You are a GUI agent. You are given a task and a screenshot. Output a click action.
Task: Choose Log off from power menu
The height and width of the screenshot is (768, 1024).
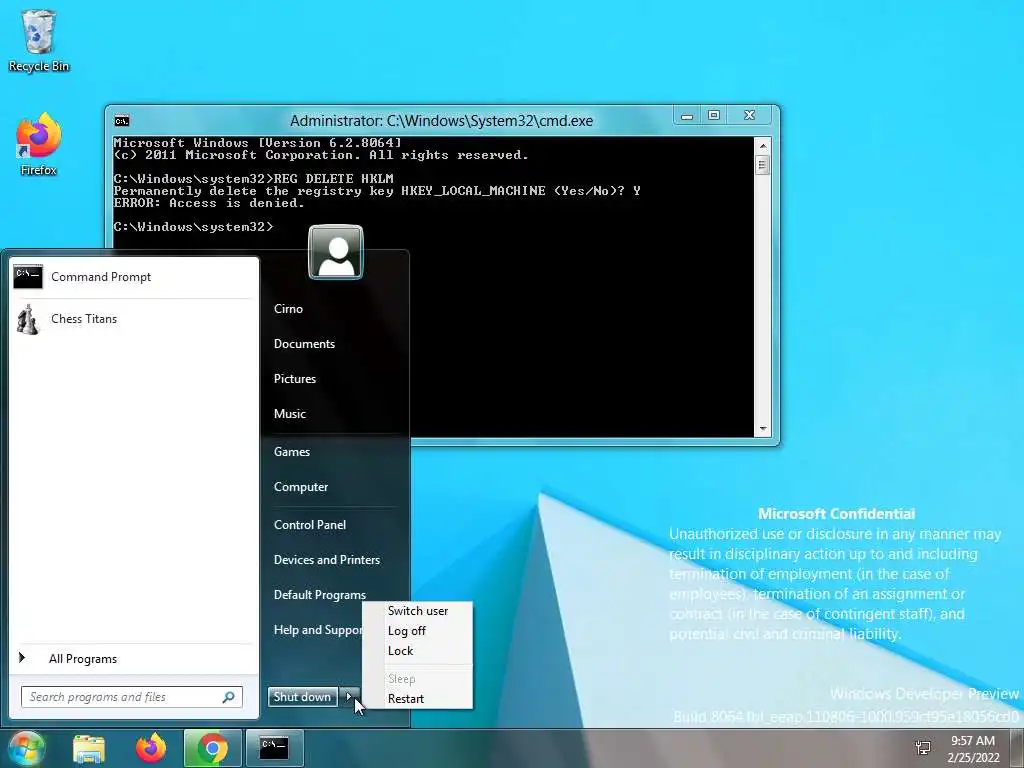coord(417,631)
